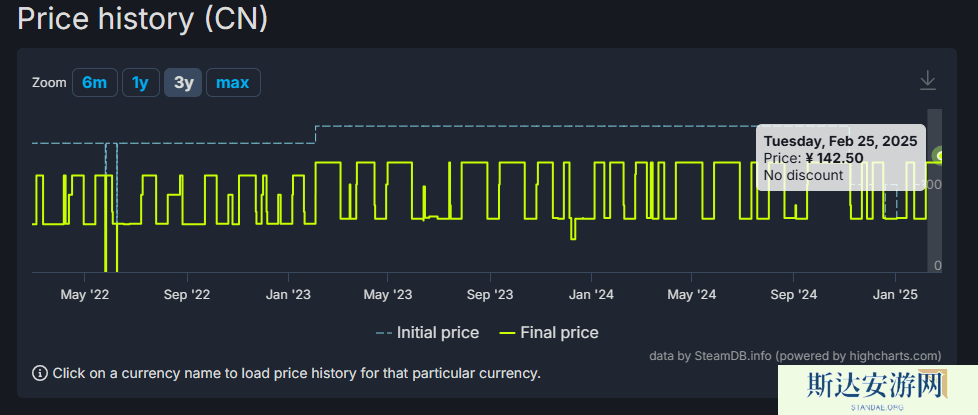
Task: Click the Jan '24 axis label
Action: tap(591, 294)
